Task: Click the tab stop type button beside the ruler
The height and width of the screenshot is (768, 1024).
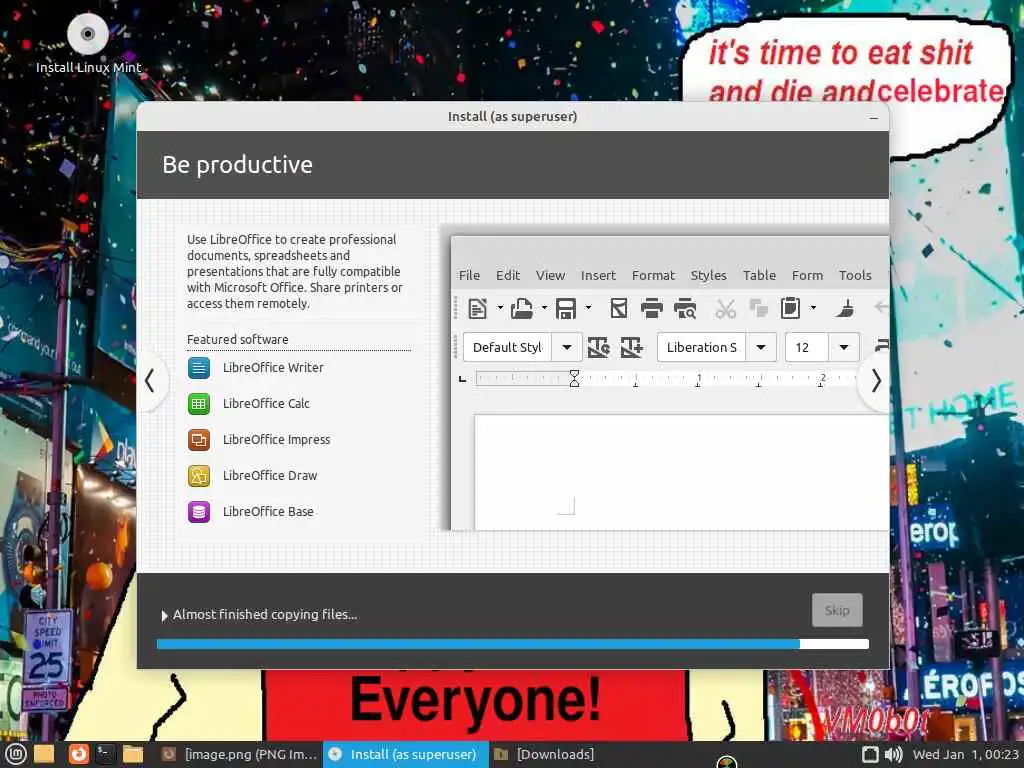Action: pos(462,379)
